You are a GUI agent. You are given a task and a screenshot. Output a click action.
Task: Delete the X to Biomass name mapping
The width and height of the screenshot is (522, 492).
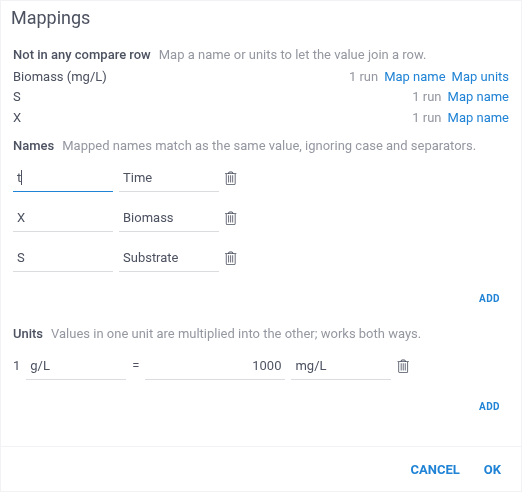point(231,218)
